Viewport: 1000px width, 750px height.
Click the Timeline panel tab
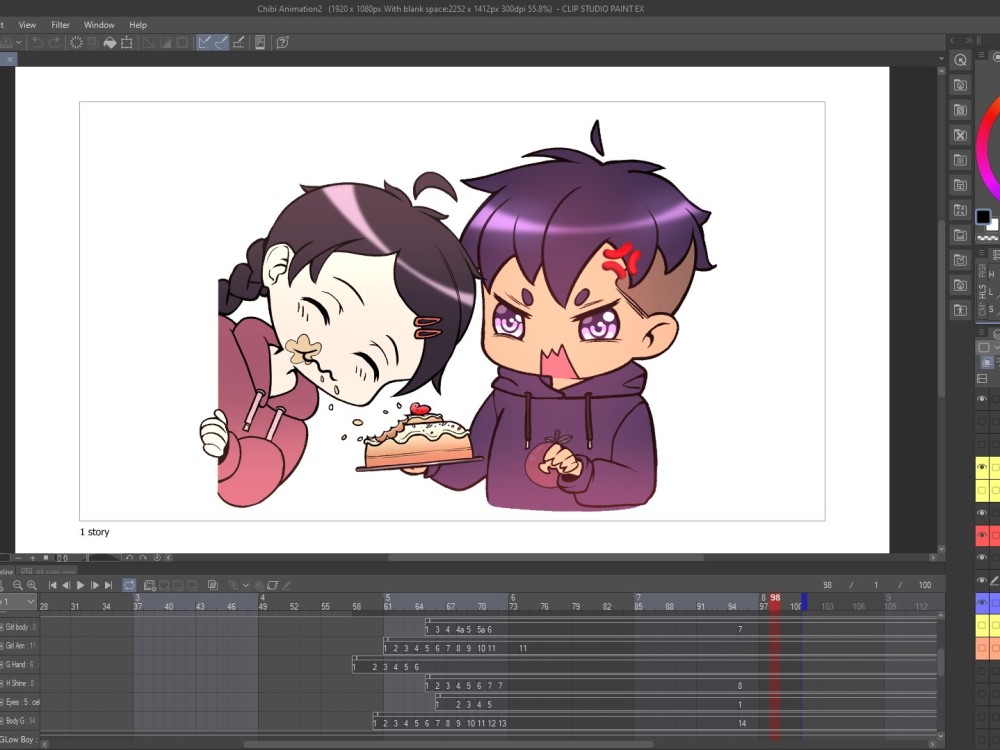6,571
